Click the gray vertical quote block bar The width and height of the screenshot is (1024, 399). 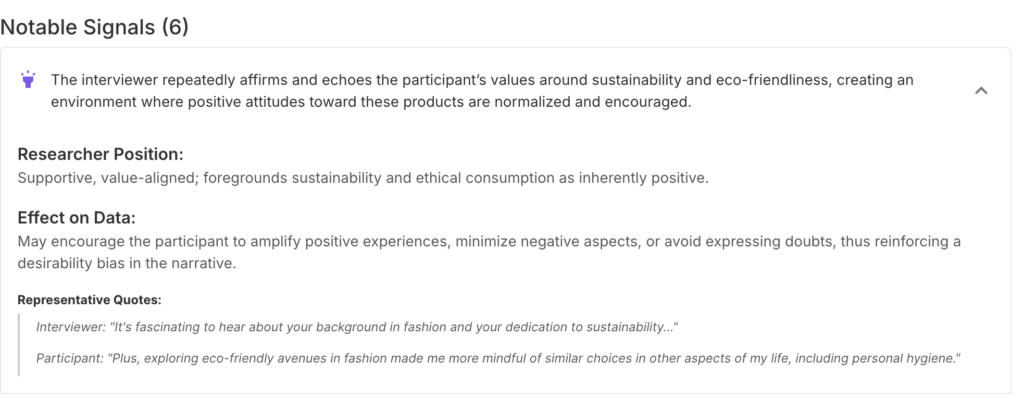[19, 345]
